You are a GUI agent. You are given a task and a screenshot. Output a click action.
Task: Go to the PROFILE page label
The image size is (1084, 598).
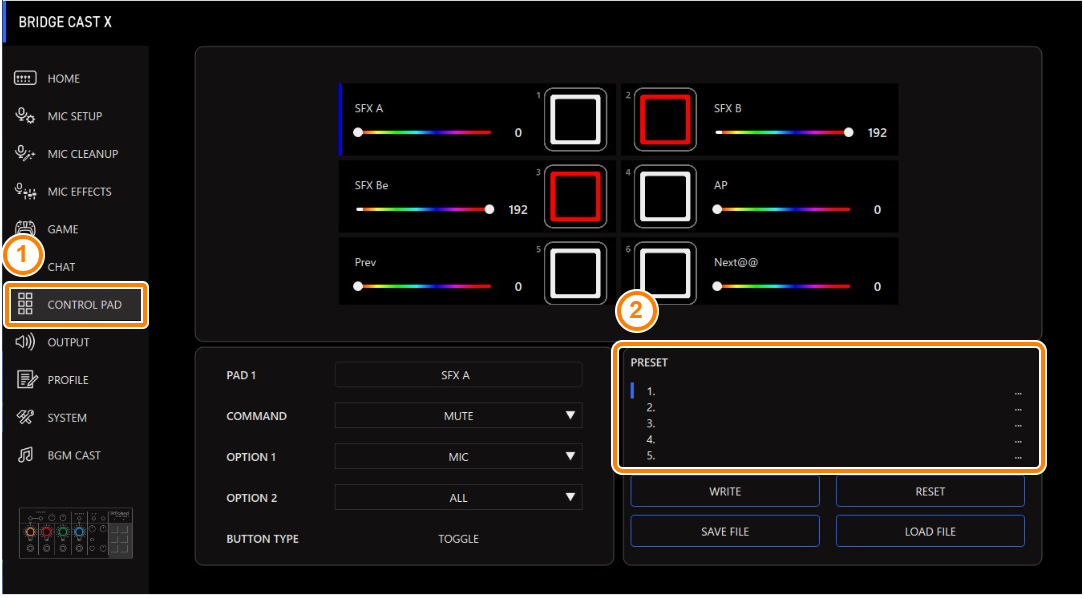coord(68,380)
